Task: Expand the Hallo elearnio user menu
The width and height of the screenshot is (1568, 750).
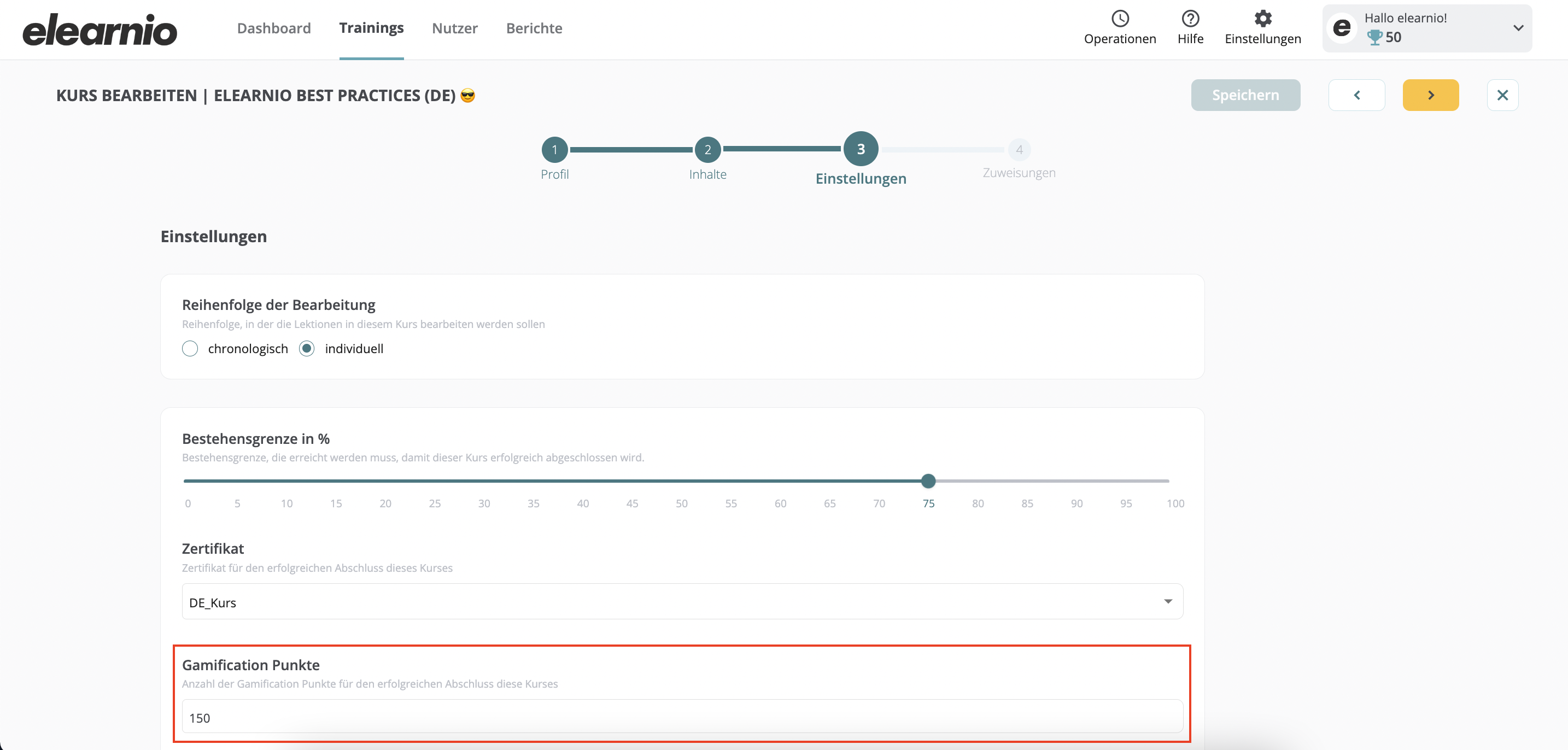Action: 1518,28
